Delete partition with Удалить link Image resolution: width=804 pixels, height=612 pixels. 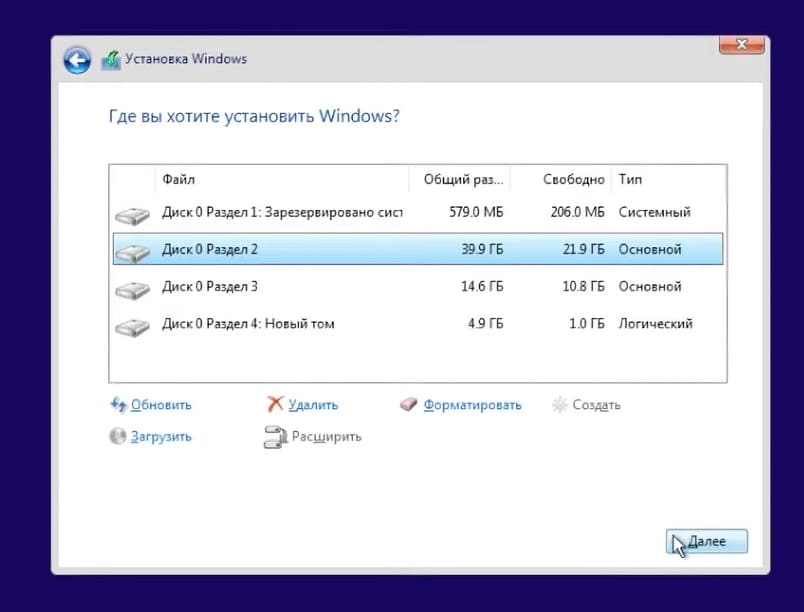(313, 405)
